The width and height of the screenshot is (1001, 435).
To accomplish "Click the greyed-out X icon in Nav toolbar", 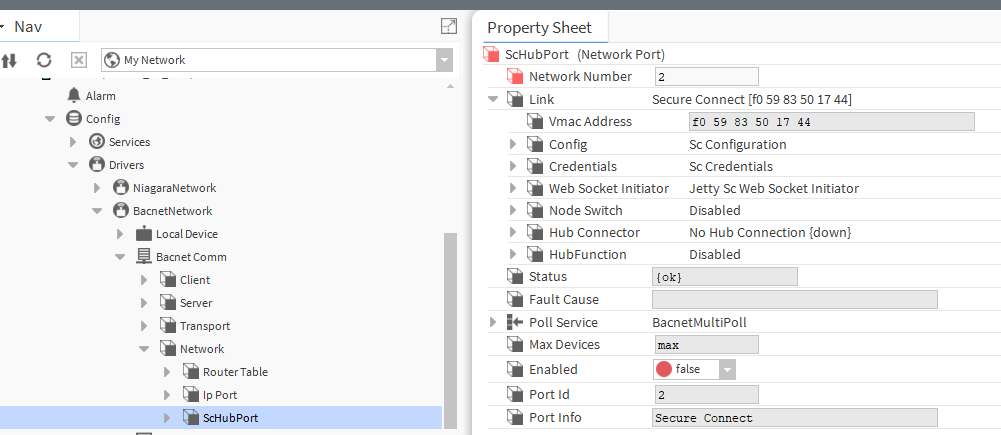I will [x=78, y=60].
